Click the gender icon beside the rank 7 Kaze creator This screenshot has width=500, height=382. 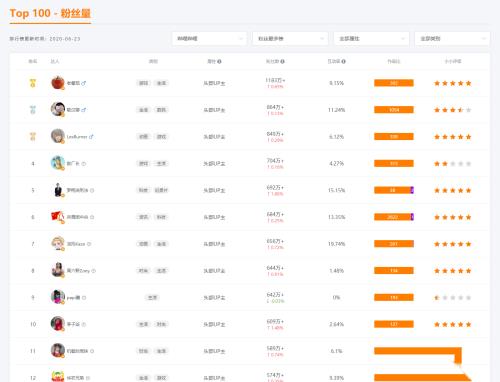[89, 244]
